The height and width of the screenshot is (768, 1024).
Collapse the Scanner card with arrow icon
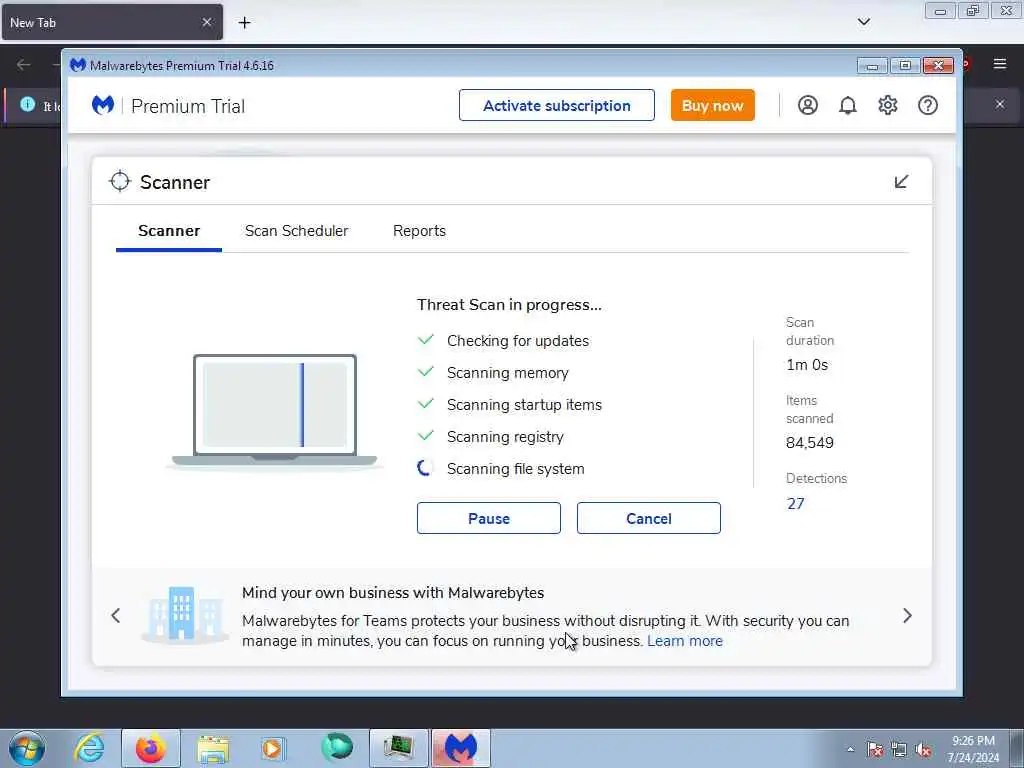[901, 182]
